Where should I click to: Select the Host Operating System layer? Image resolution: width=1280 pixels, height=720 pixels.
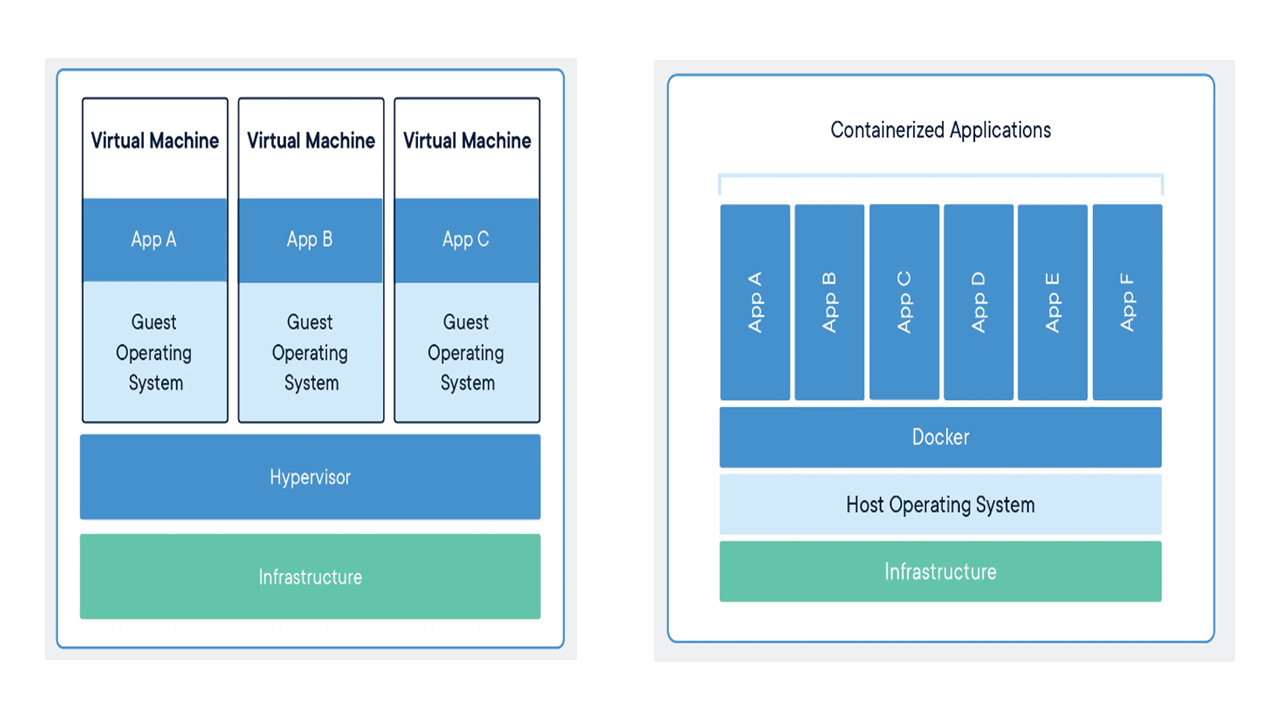point(940,505)
